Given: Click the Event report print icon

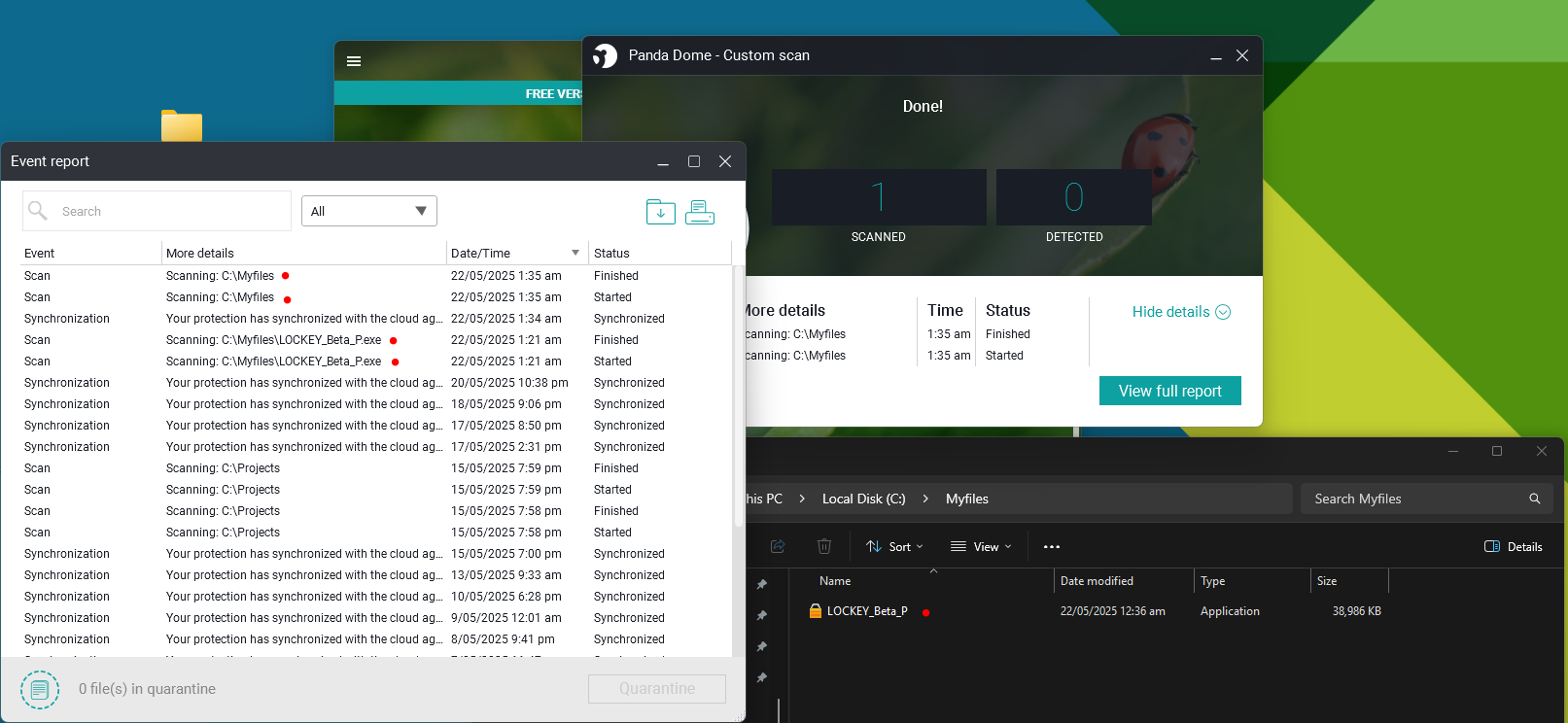Looking at the screenshot, I should pyautogui.click(x=700, y=211).
